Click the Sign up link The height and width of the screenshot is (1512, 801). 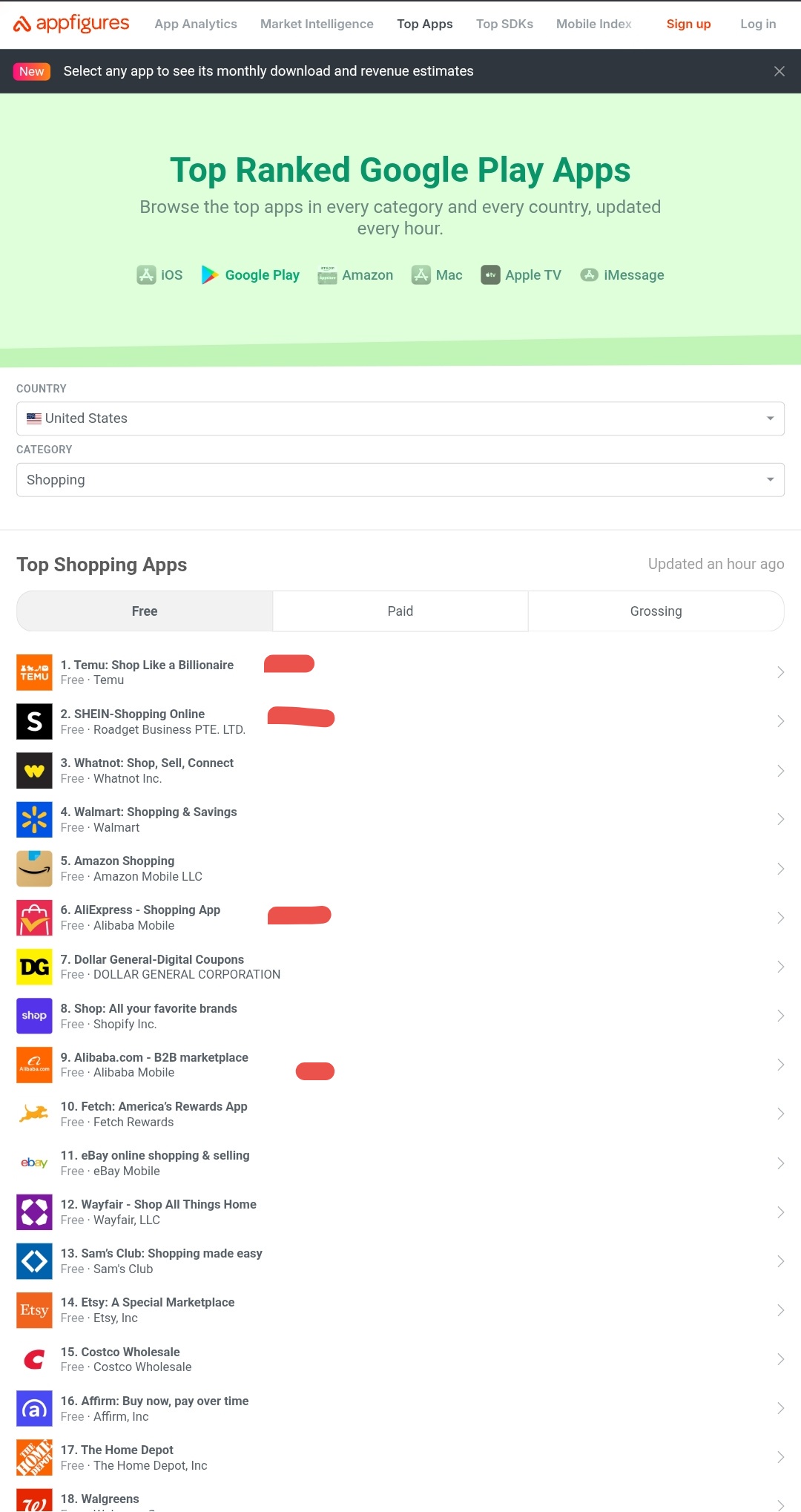[x=688, y=24]
